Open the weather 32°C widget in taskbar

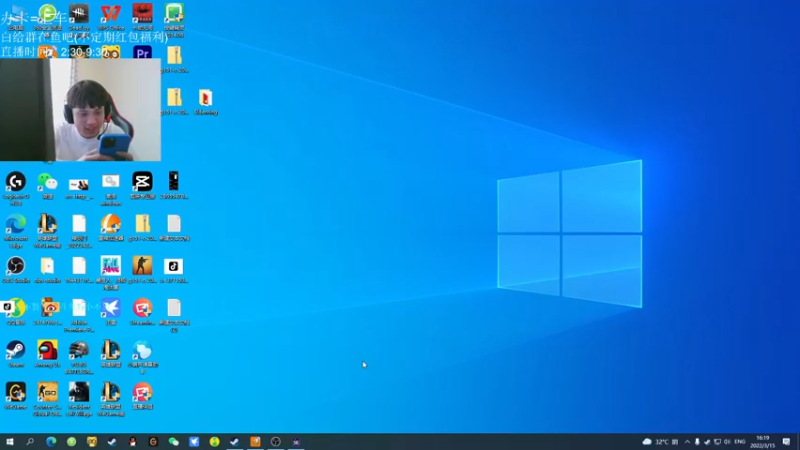pyautogui.click(x=660, y=442)
